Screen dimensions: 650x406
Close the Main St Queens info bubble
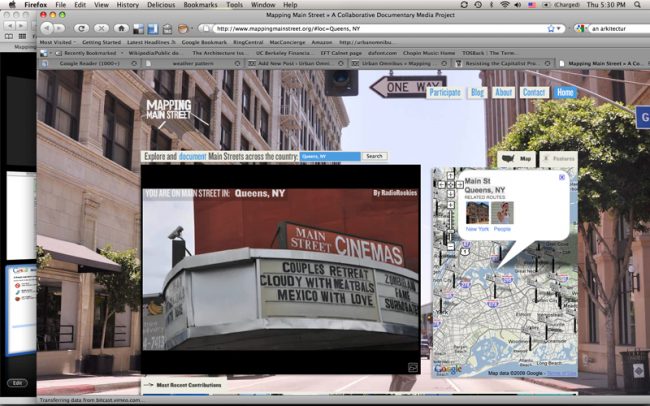562,177
